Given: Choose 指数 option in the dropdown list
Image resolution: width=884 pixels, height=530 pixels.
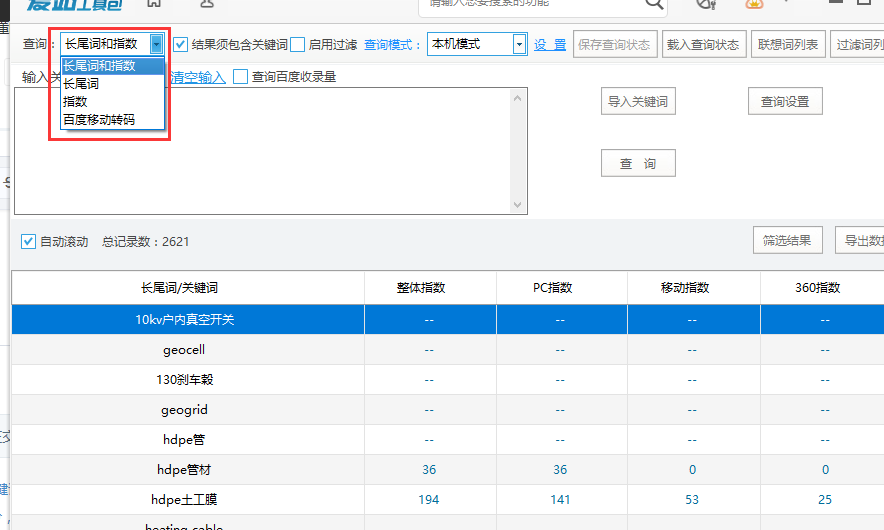Looking at the screenshot, I should click(x=76, y=102).
